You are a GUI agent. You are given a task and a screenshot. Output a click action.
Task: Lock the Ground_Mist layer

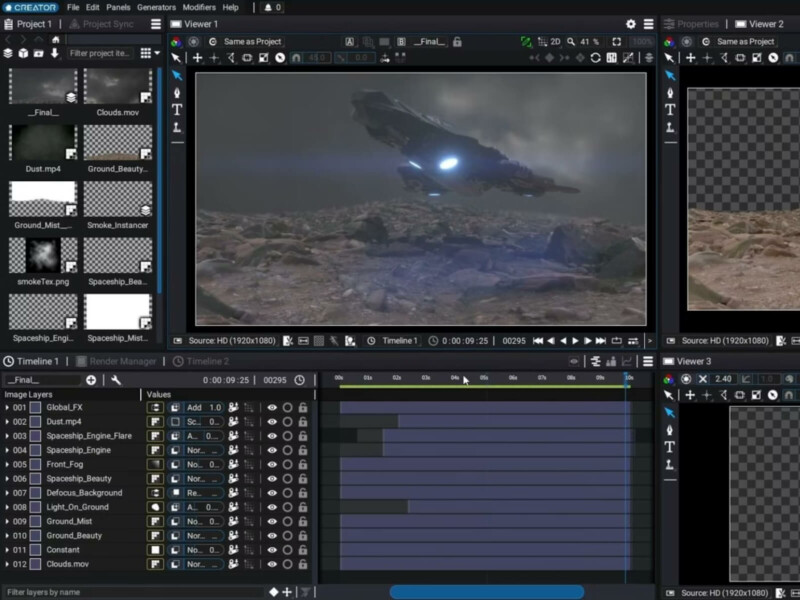(303, 521)
